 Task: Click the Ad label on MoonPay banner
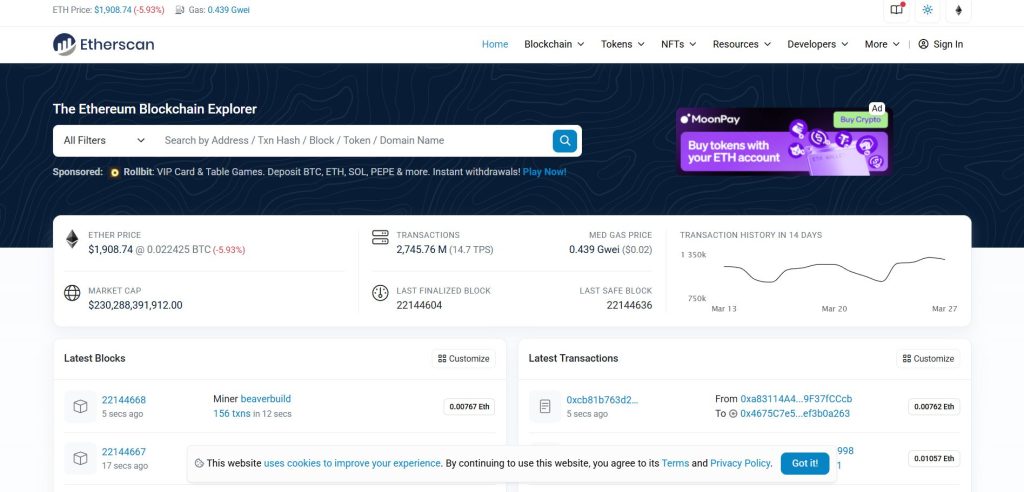876,108
